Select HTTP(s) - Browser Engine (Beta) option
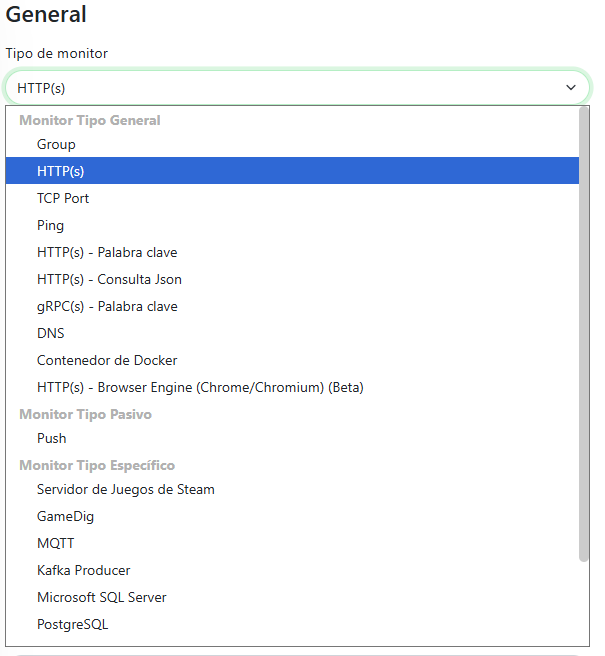 coord(200,388)
